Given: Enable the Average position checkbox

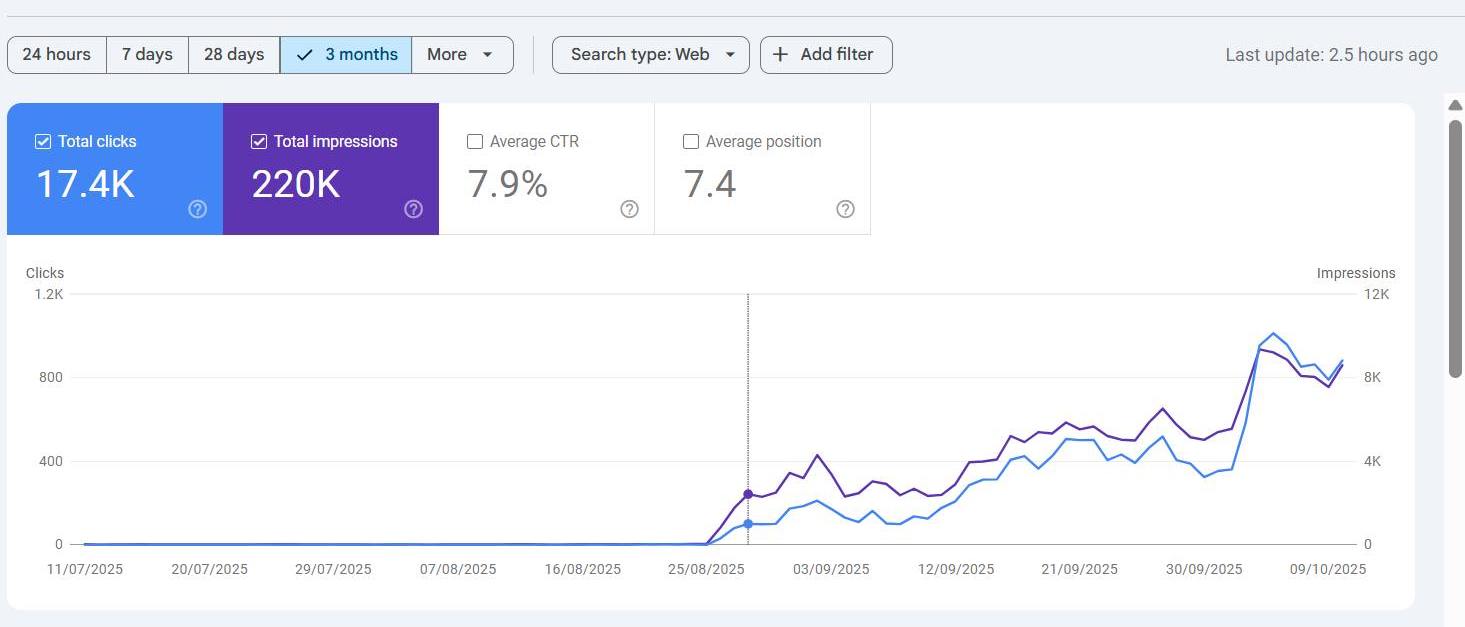Looking at the screenshot, I should point(691,141).
